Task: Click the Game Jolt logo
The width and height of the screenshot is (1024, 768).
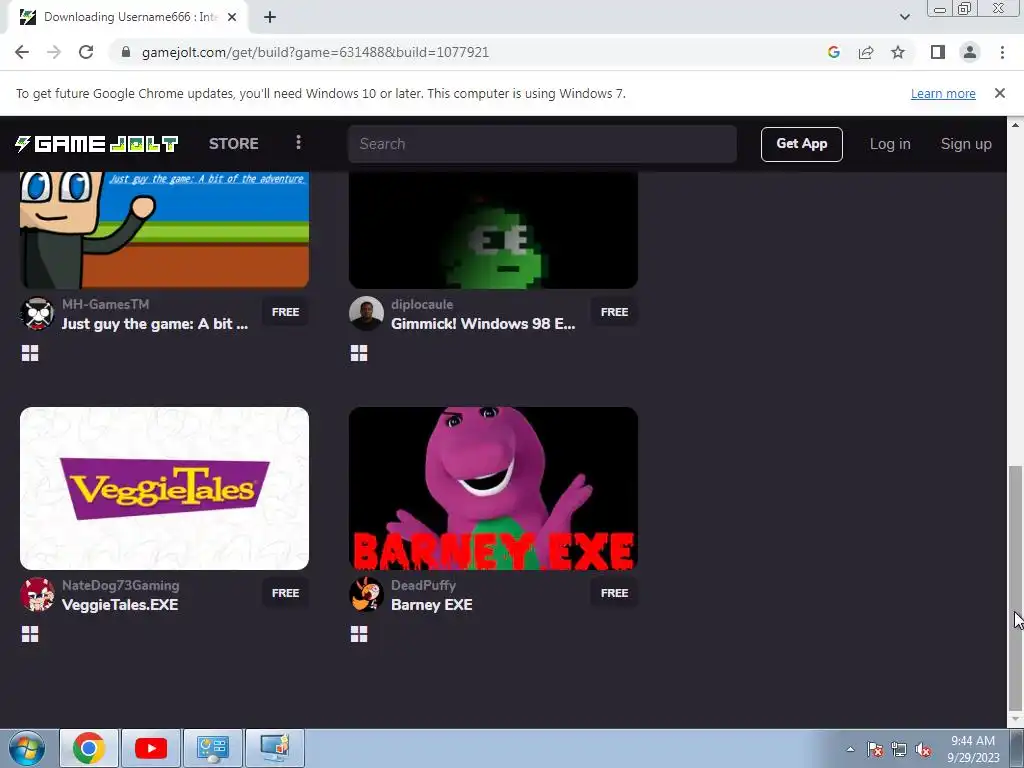Action: point(97,144)
